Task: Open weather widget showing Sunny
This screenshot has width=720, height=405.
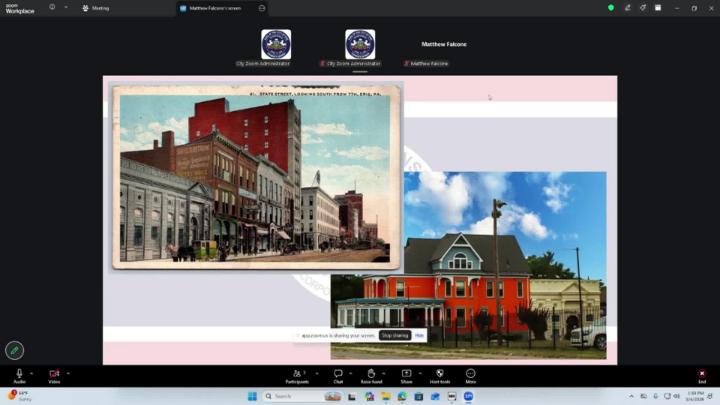Action: (x=19, y=396)
